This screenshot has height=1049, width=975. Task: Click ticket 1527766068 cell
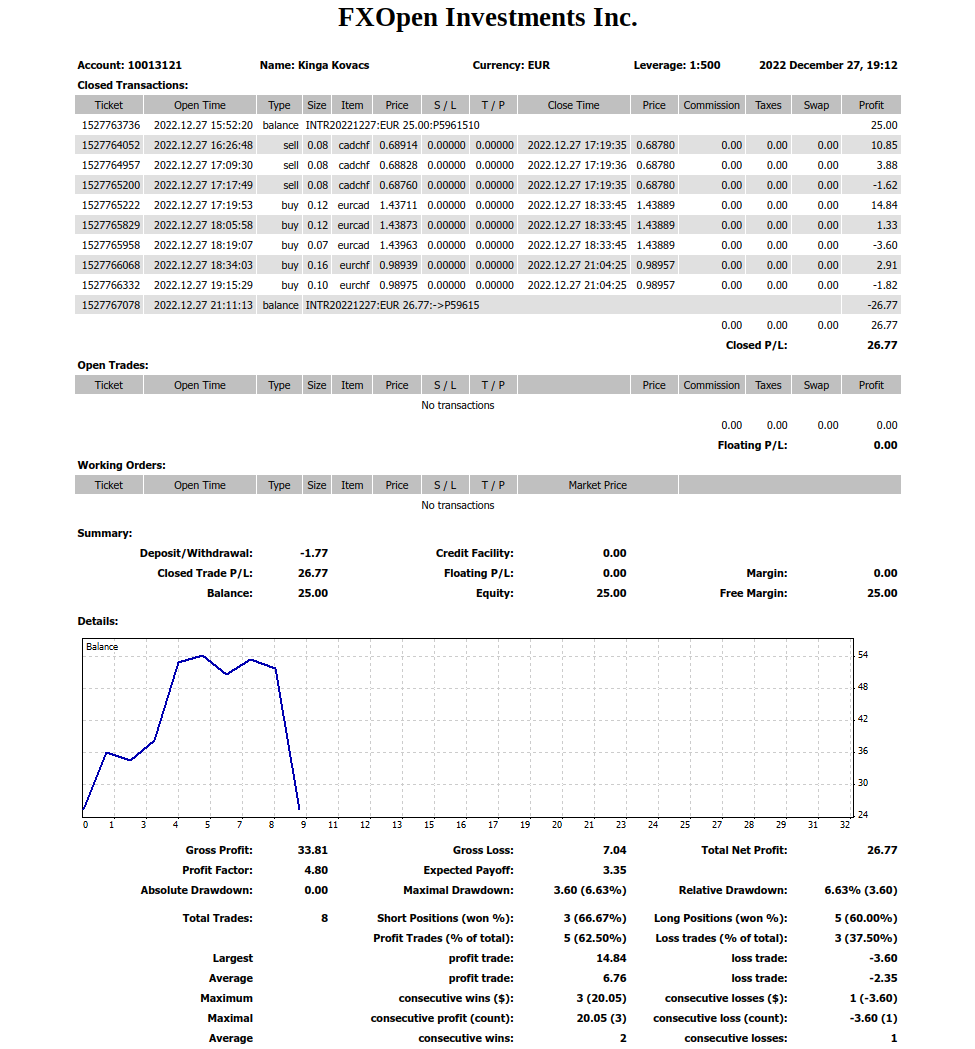tap(111, 266)
